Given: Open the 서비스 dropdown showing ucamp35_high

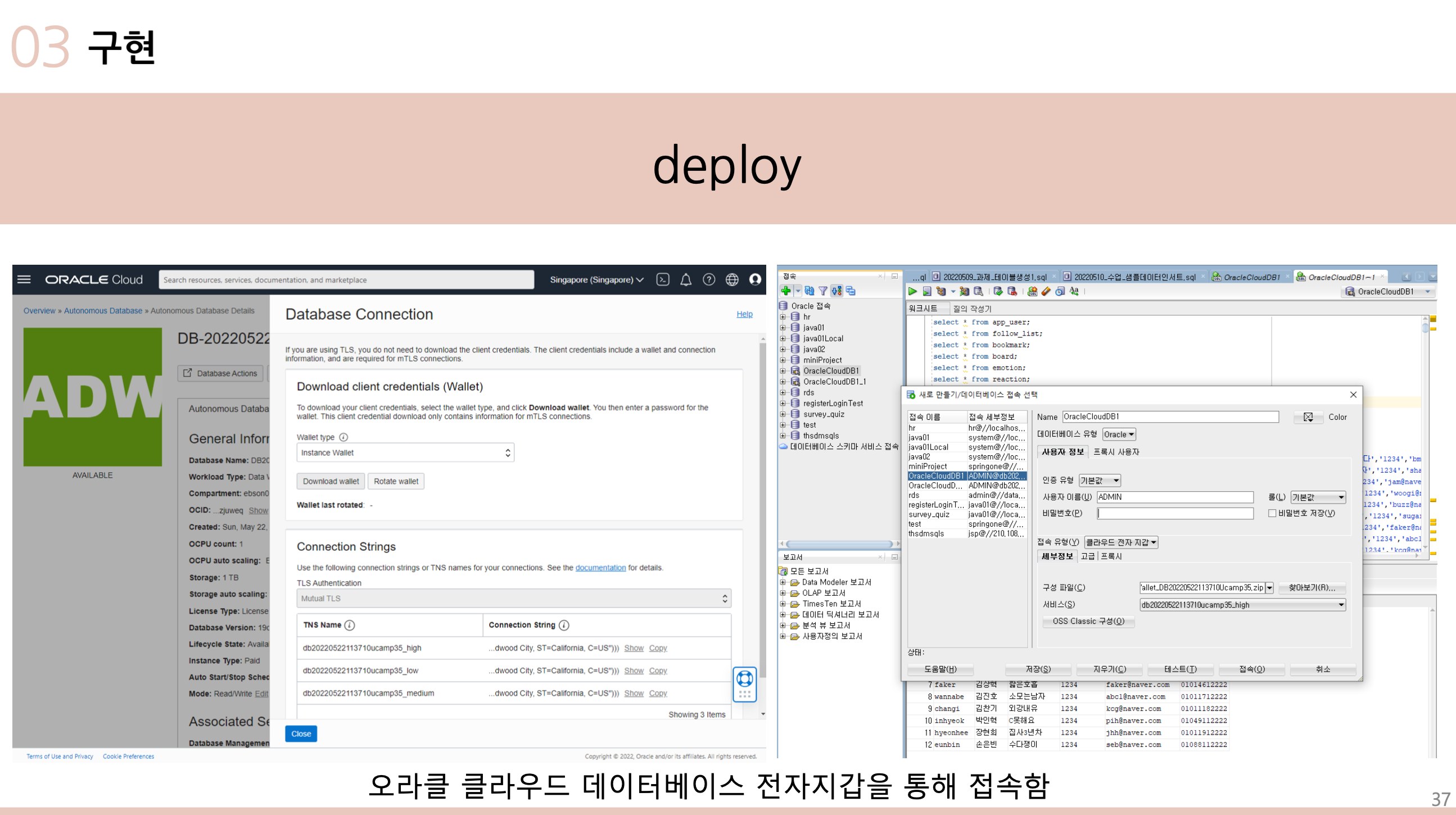Looking at the screenshot, I should pos(1340,605).
